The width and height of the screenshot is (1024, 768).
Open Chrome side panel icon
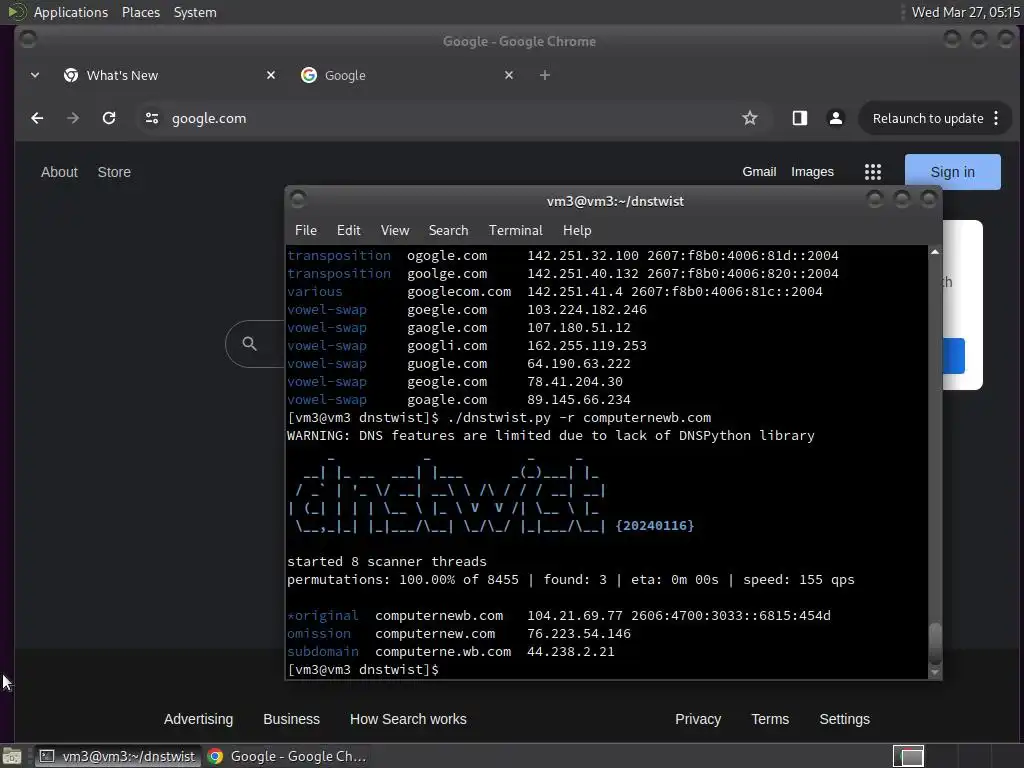coord(800,118)
